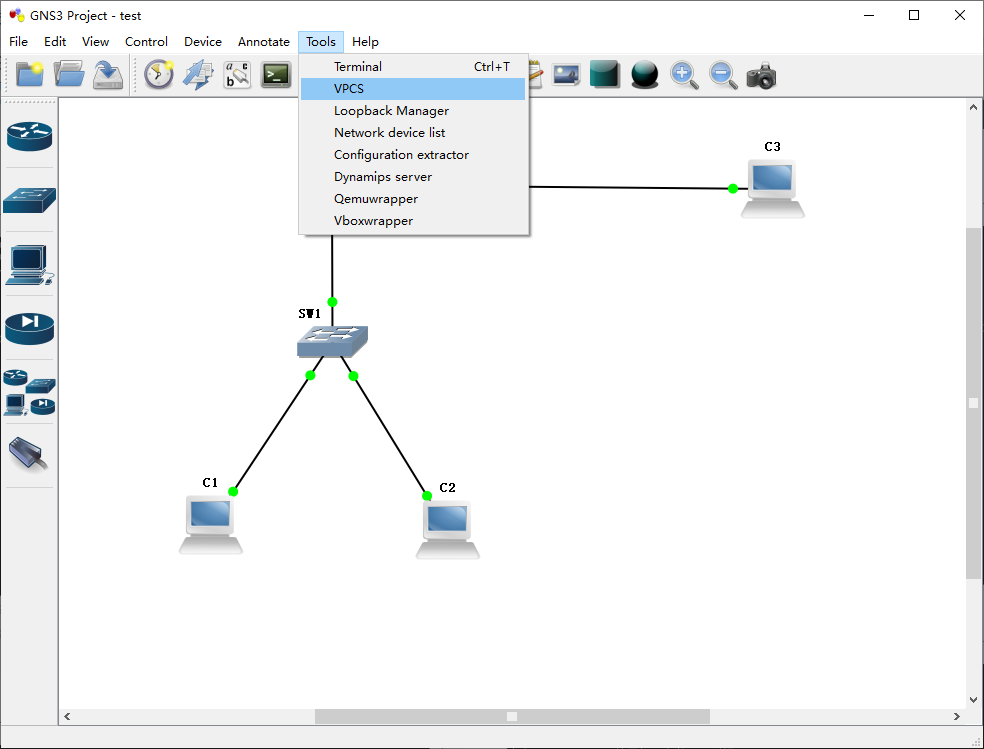This screenshot has height=749, width=984.
Task: Click the C1 node label
Action: pos(210,482)
